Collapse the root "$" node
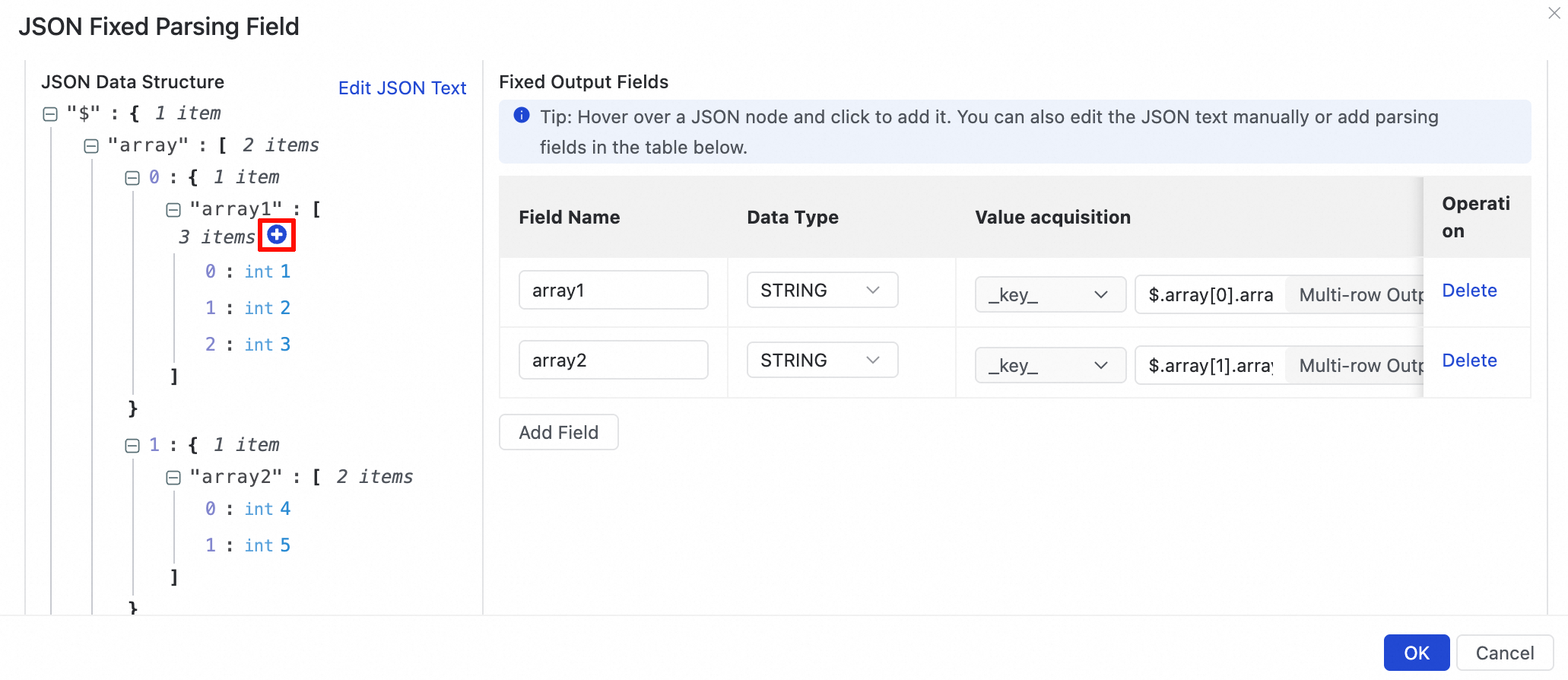 (x=50, y=114)
